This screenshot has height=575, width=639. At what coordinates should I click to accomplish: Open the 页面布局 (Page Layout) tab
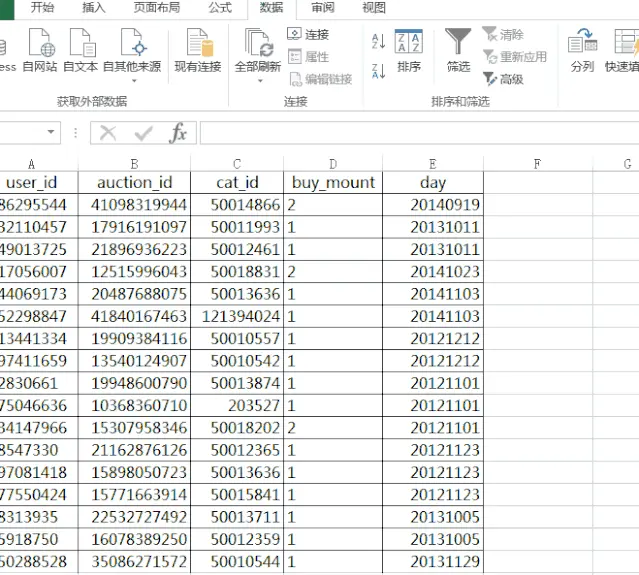[x=156, y=7]
